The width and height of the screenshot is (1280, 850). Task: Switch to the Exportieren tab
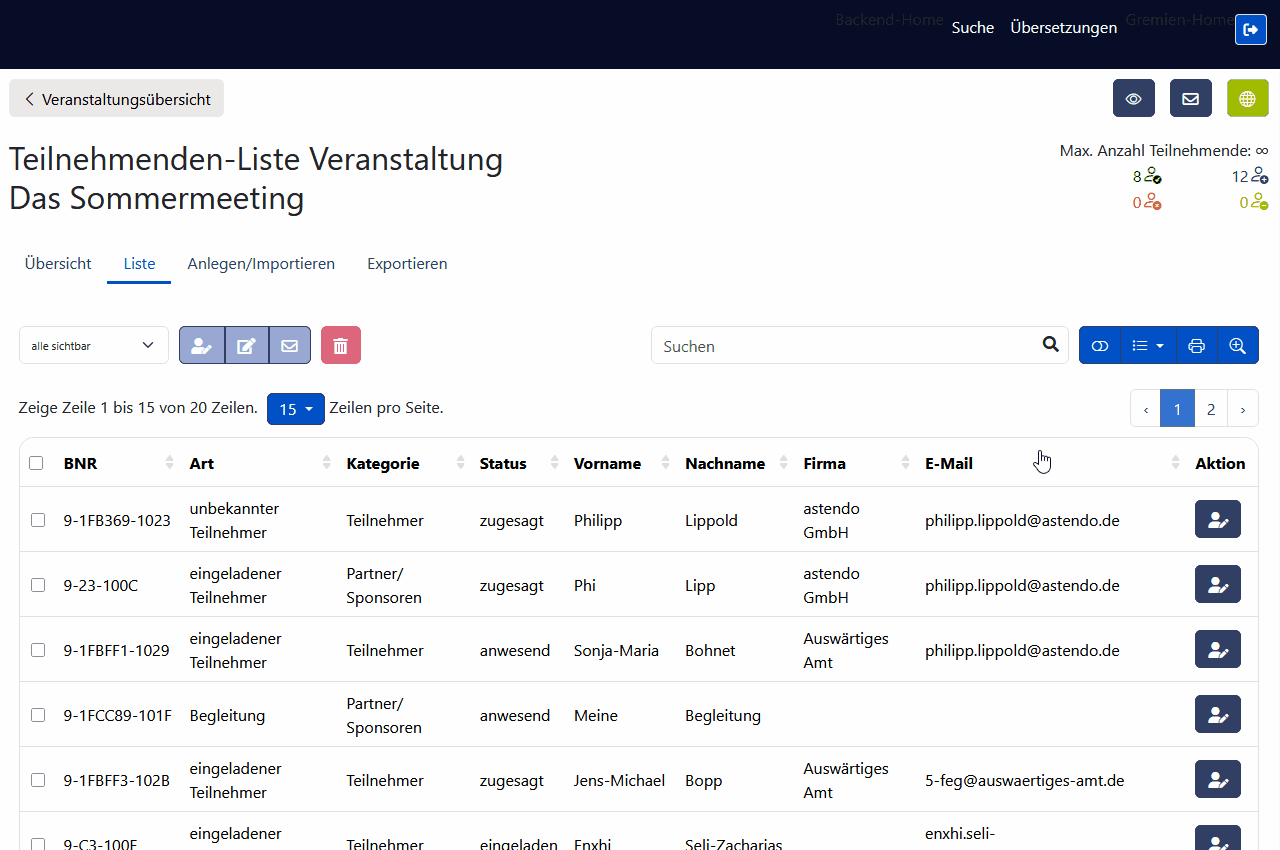(407, 263)
